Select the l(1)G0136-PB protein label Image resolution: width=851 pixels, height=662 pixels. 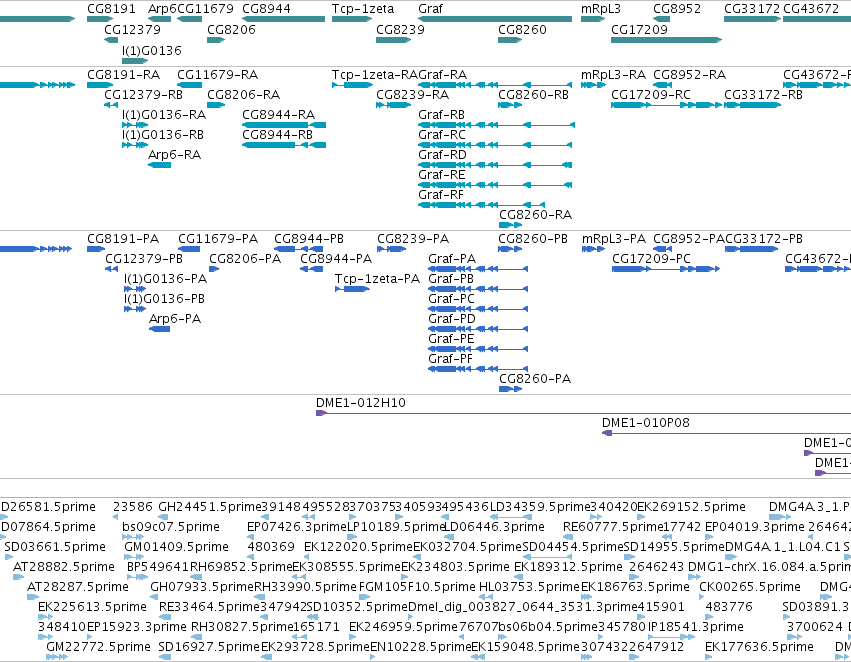[x=164, y=298]
